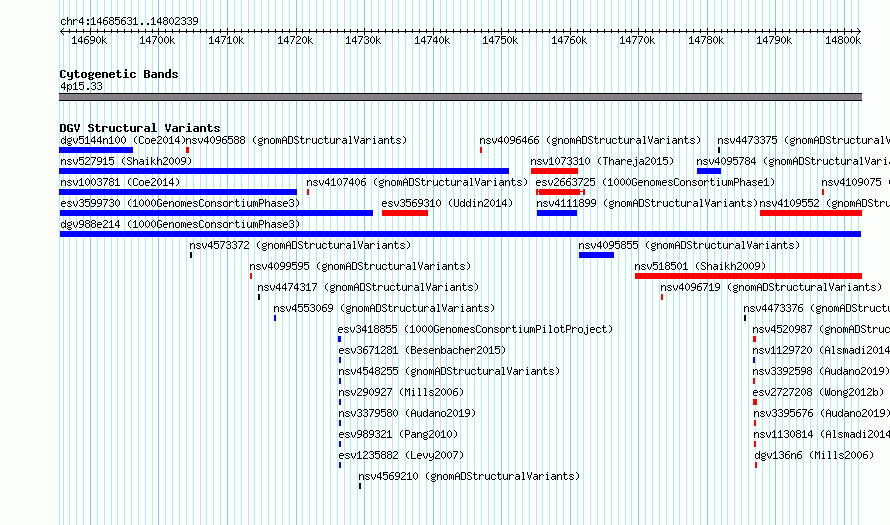The height and width of the screenshot is (525, 890).
Task: Click esv3418855 1000GenomesConsortiumPilotProject label
Action: click(x=475, y=329)
